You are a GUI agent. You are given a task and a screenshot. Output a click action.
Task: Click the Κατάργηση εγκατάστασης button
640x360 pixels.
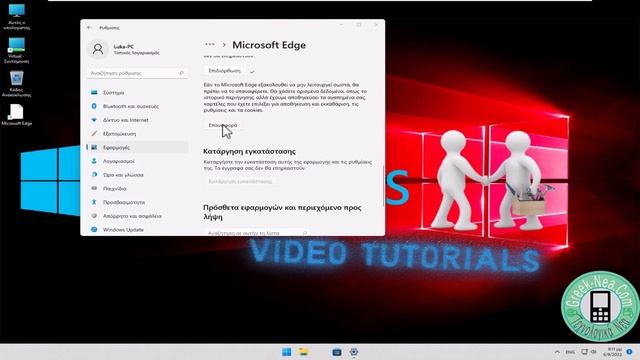click(x=240, y=181)
